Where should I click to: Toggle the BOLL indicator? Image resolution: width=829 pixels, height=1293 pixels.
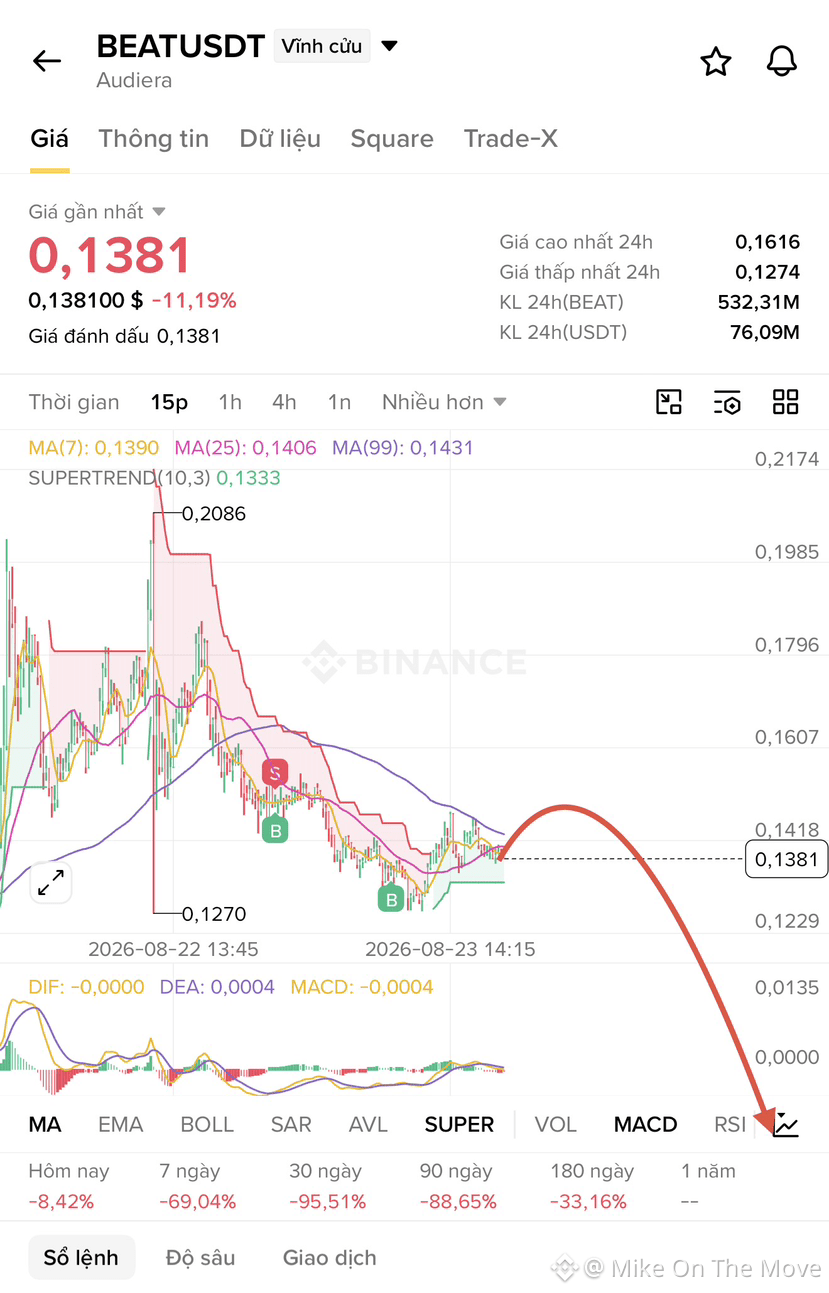(207, 1125)
